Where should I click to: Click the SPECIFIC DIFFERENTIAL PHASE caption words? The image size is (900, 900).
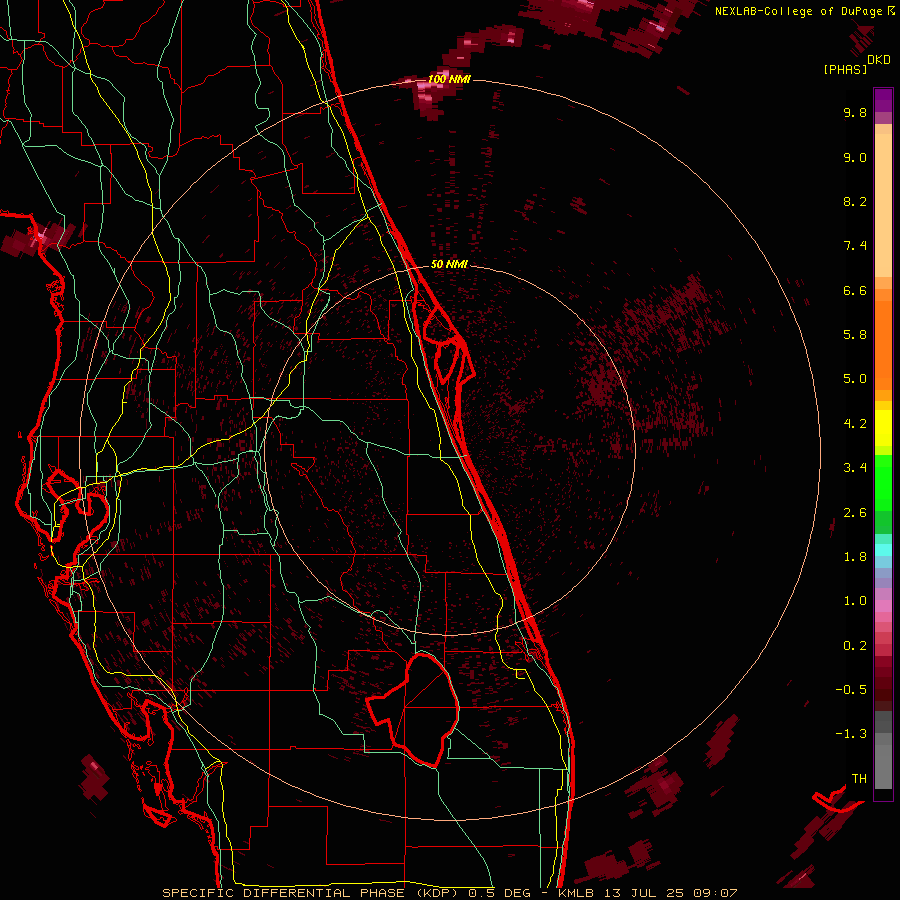click(x=285, y=893)
